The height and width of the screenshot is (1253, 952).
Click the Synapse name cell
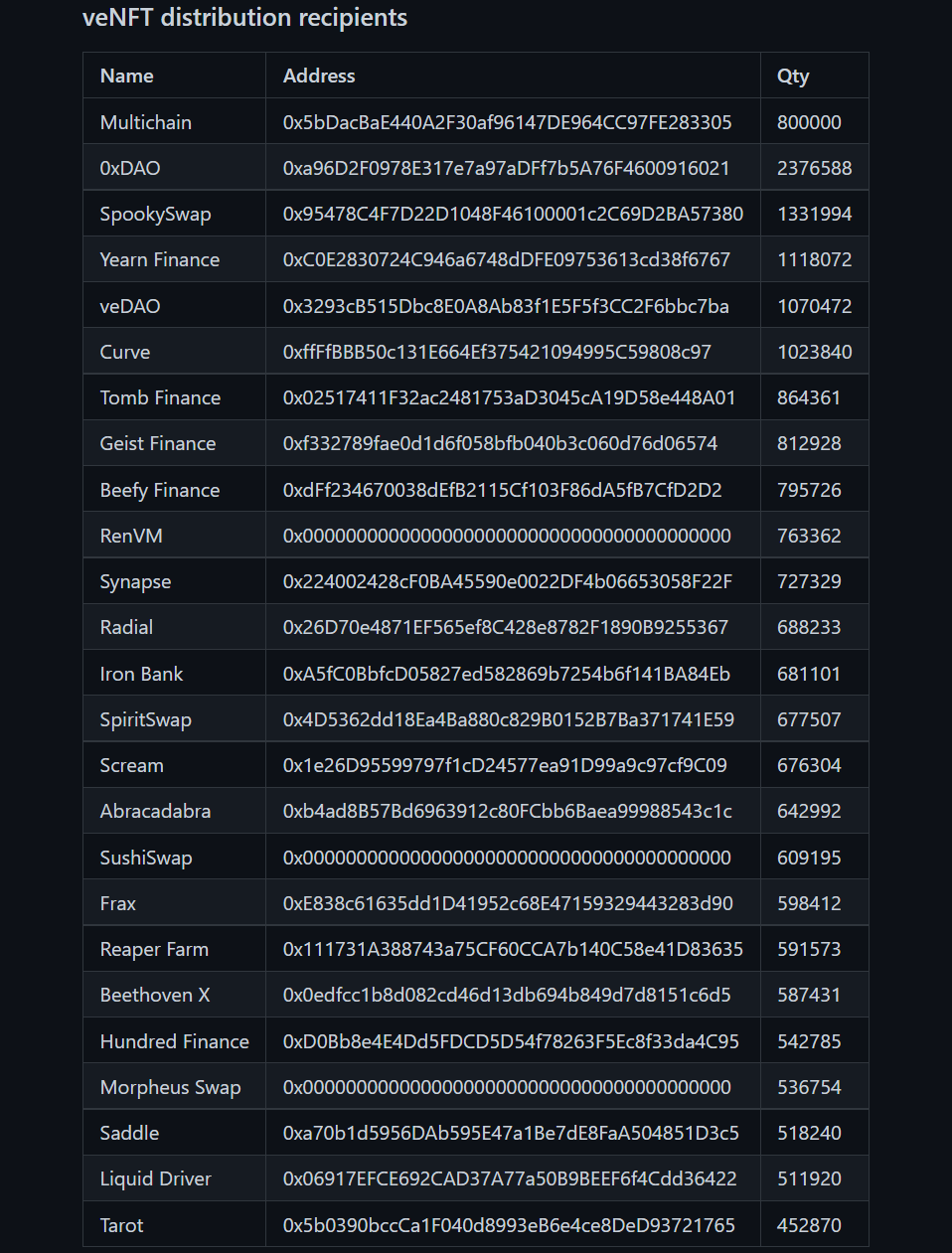click(174, 581)
